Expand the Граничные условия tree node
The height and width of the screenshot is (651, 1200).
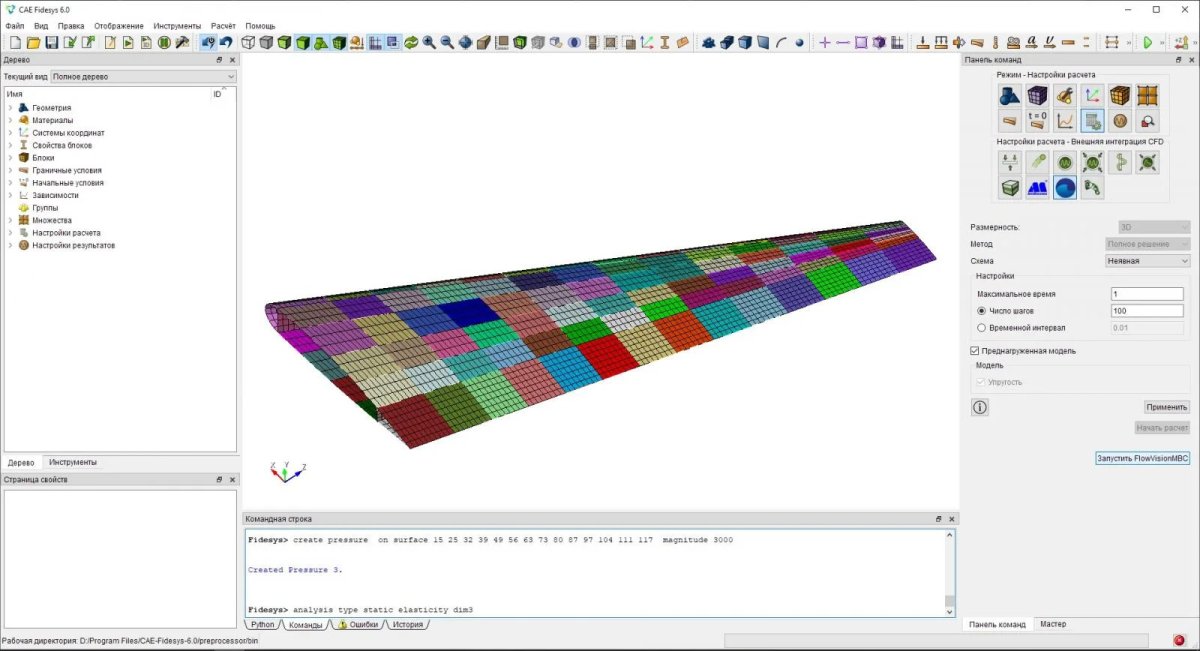[x=11, y=170]
